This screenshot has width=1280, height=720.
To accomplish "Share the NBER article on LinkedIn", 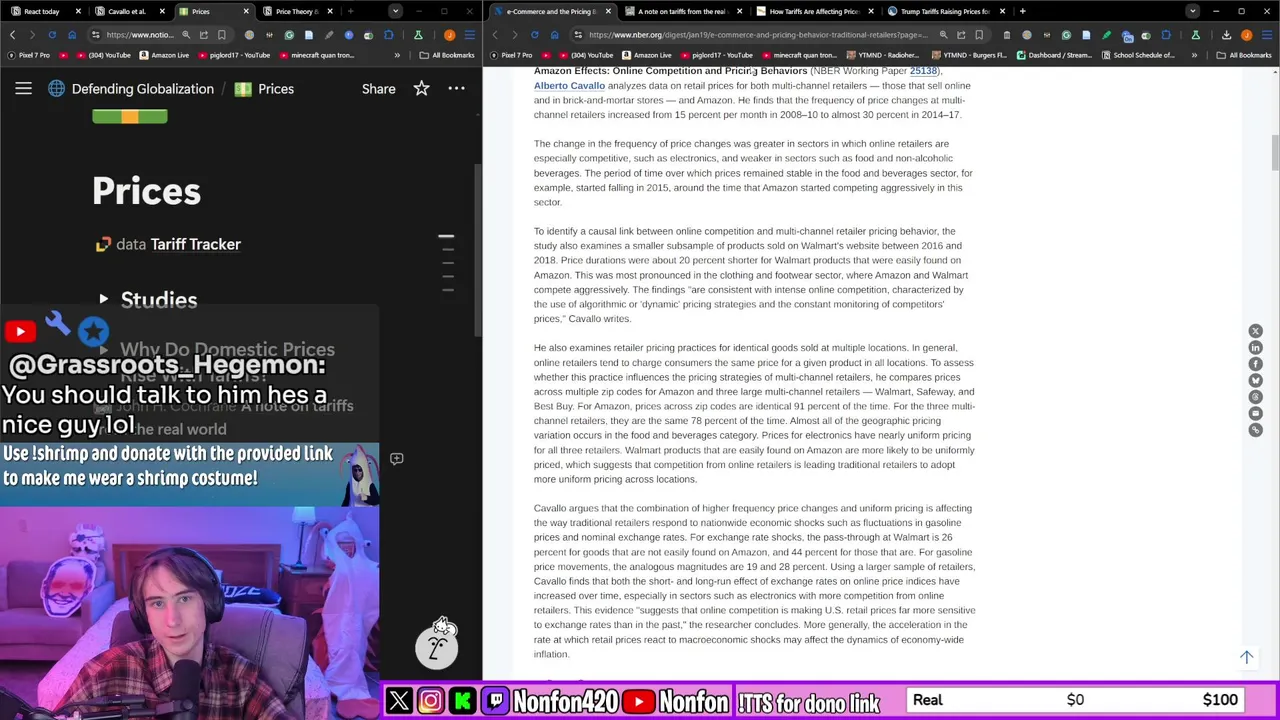I will point(1255,348).
